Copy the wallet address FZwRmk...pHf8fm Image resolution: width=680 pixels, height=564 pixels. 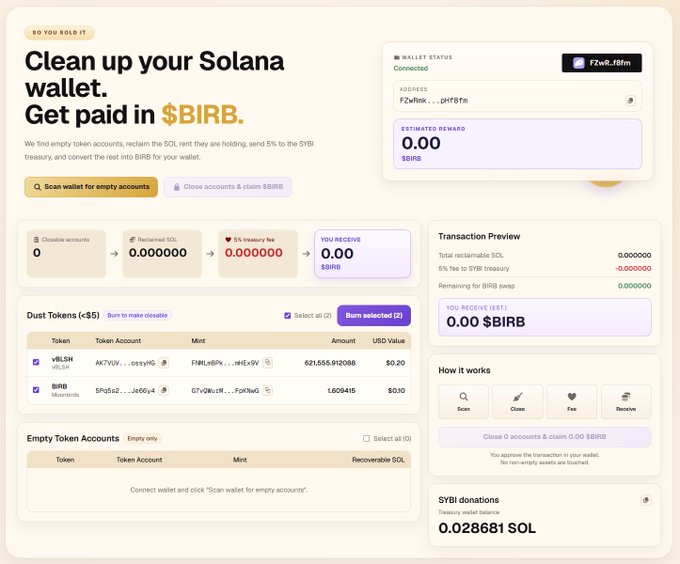[630, 101]
